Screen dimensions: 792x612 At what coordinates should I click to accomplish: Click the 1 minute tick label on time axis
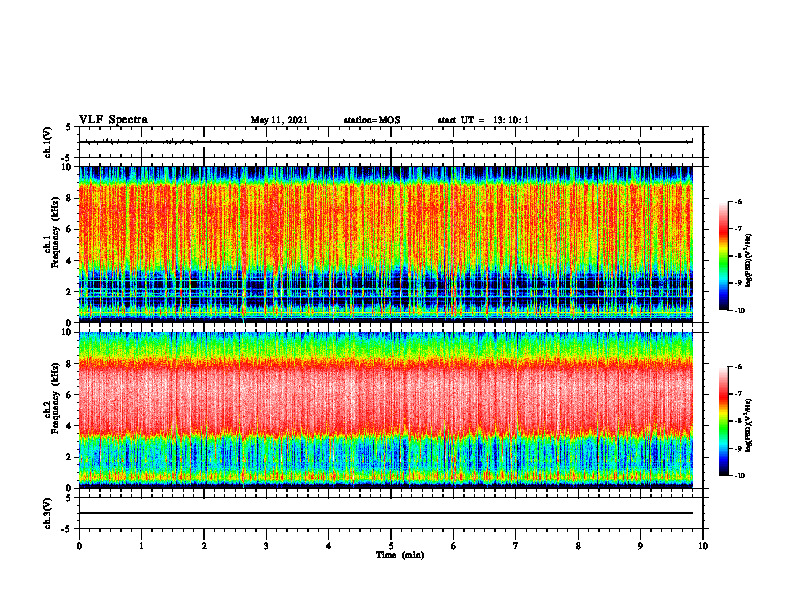141,546
